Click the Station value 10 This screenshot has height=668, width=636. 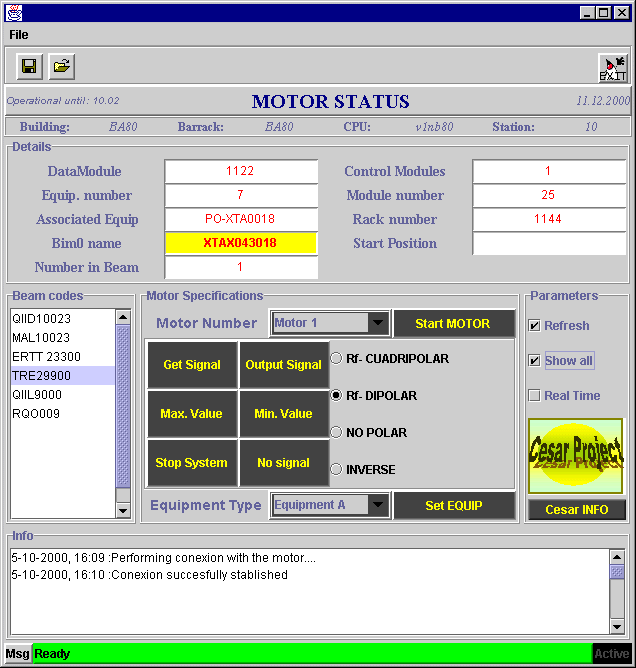click(x=591, y=127)
